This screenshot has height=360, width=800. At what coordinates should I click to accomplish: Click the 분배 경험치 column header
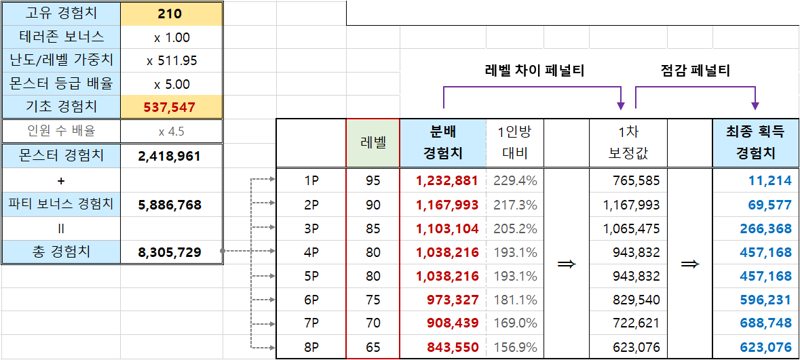443,143
